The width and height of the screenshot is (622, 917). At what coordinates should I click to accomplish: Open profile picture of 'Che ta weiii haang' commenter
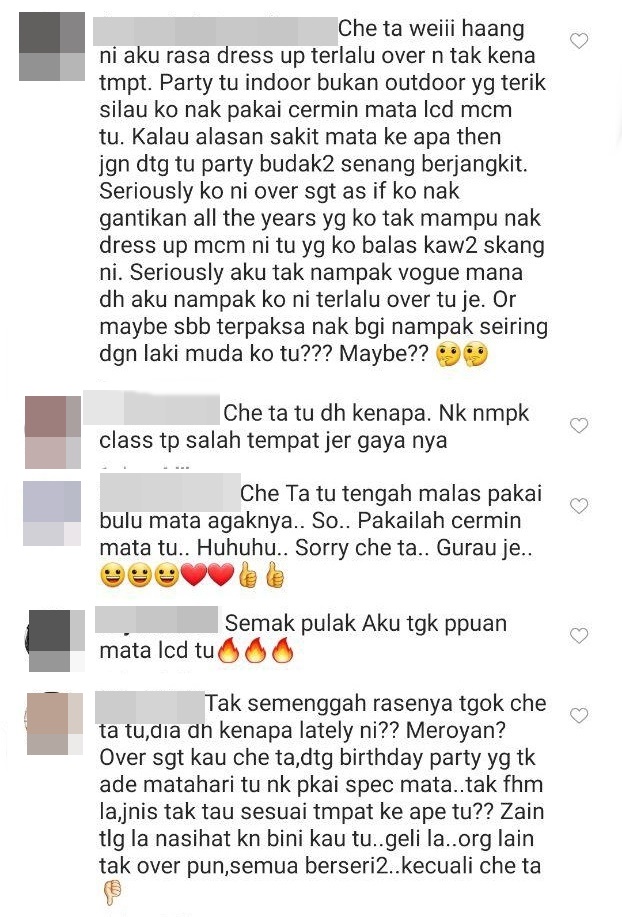52,46
